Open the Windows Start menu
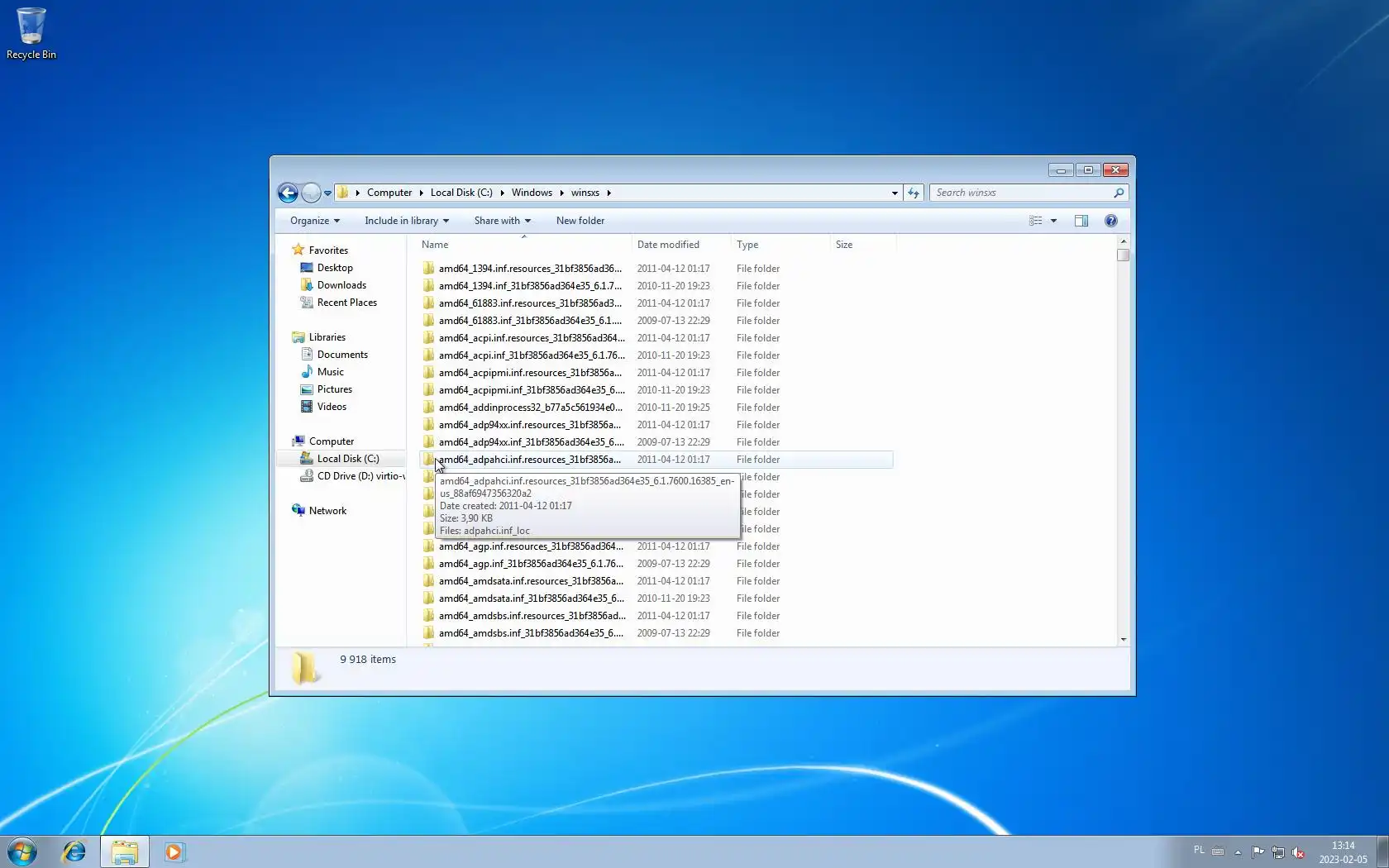This screenshot has height=868, width=1389. point(22,851)
